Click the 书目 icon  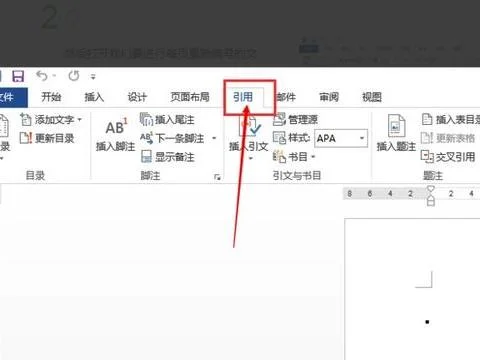click(279, 157)
